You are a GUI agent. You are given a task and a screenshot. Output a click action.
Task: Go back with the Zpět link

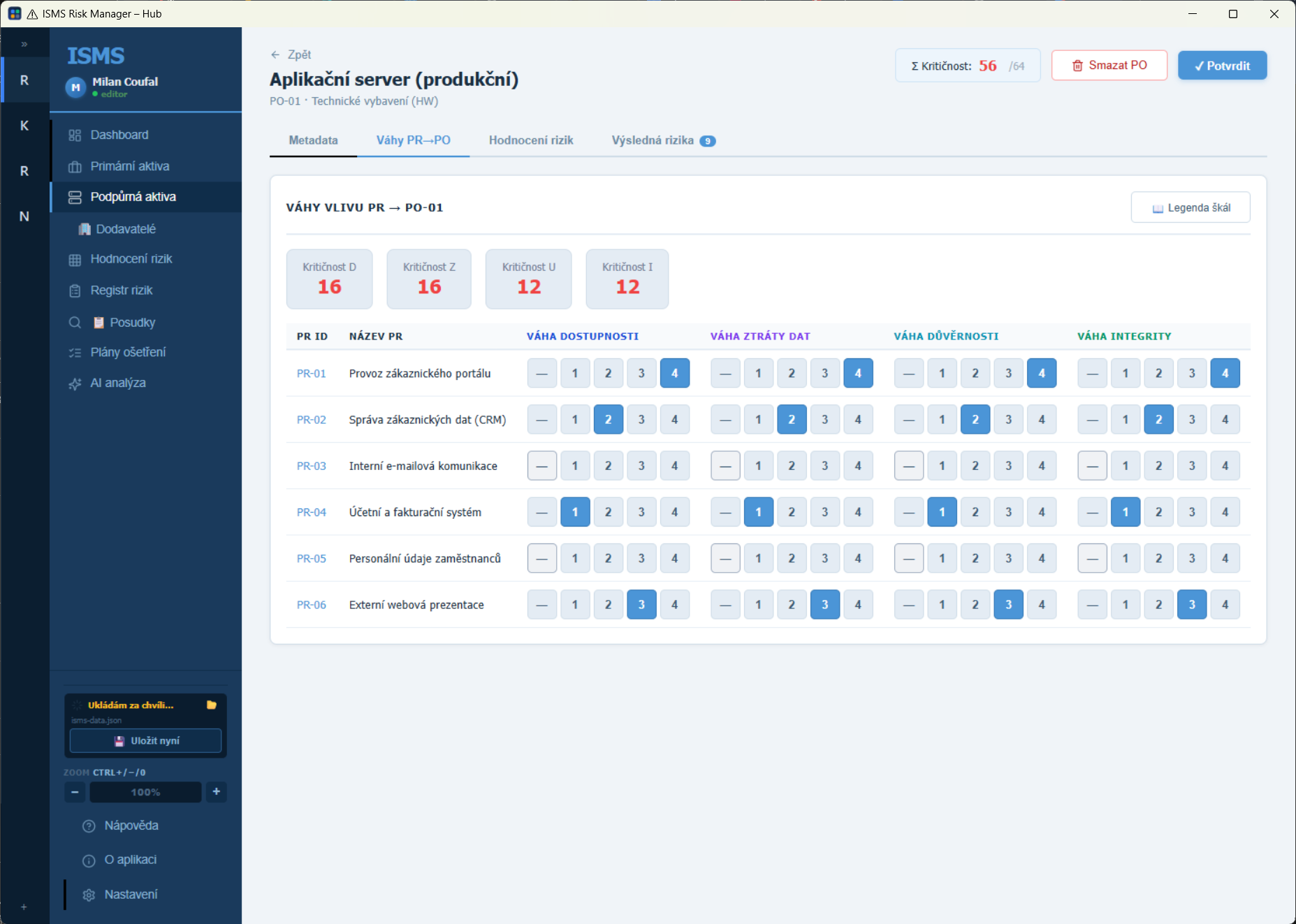point(291,54)
